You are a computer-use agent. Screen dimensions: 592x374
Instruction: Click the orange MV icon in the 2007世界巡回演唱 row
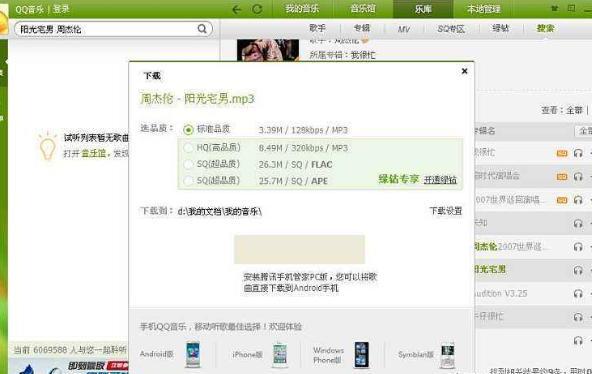562,200
